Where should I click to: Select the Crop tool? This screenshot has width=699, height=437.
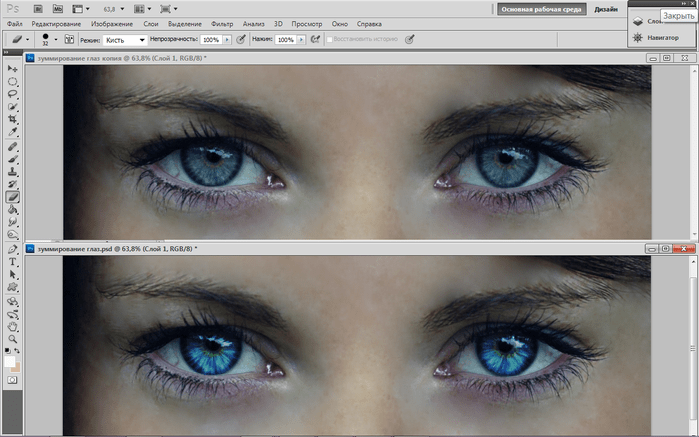pos(12,119)
